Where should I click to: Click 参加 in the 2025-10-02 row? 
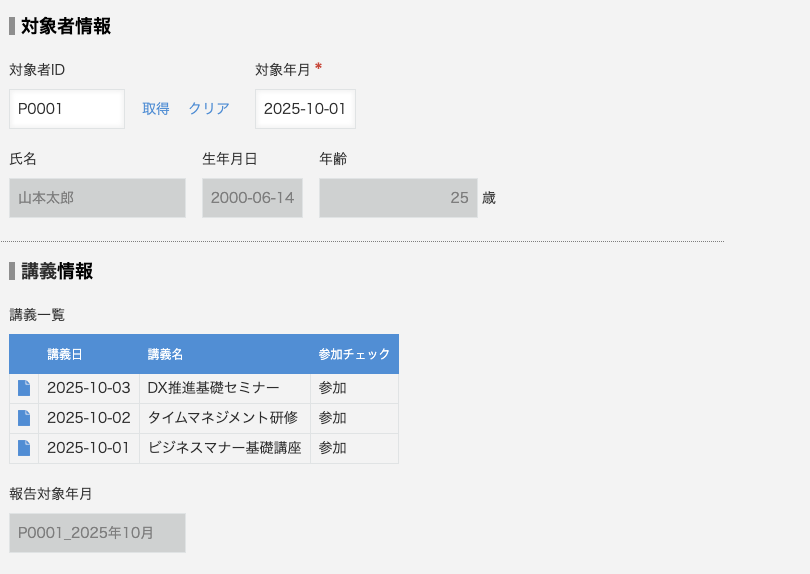click(x=333, y=418)
